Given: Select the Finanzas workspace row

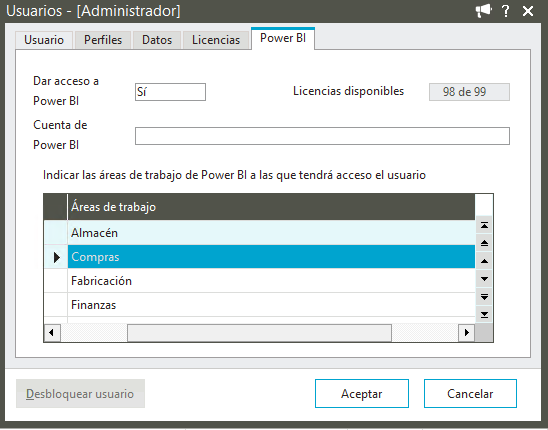Looking at the screenshot, I should tap(271, 305).
